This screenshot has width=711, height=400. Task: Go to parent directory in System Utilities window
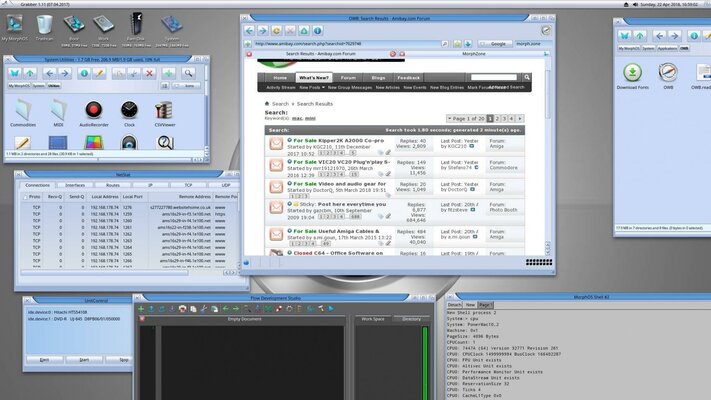tap(30, 73)
